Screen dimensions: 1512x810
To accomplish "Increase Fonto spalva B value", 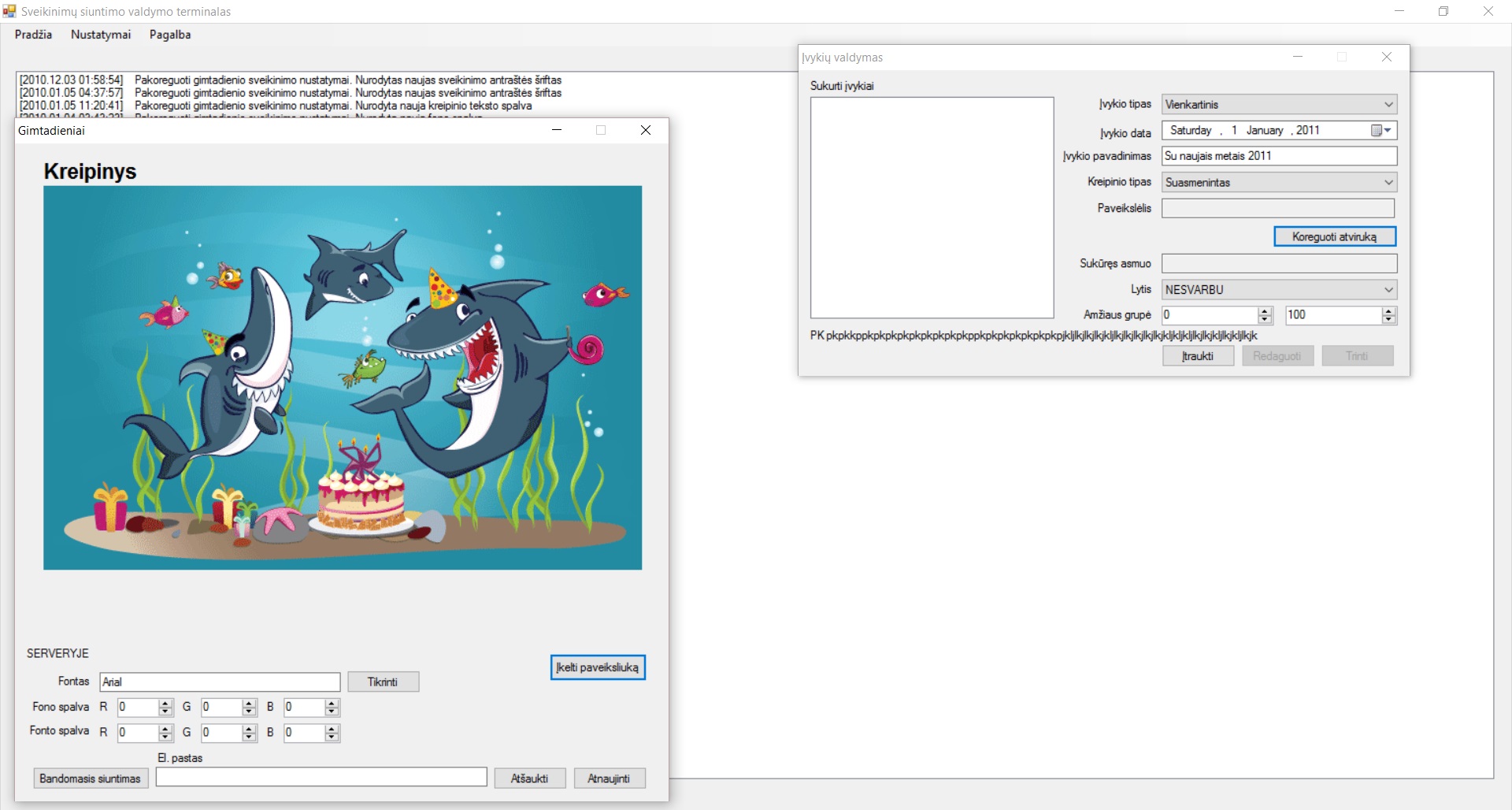I will click(x=332, y=729).
